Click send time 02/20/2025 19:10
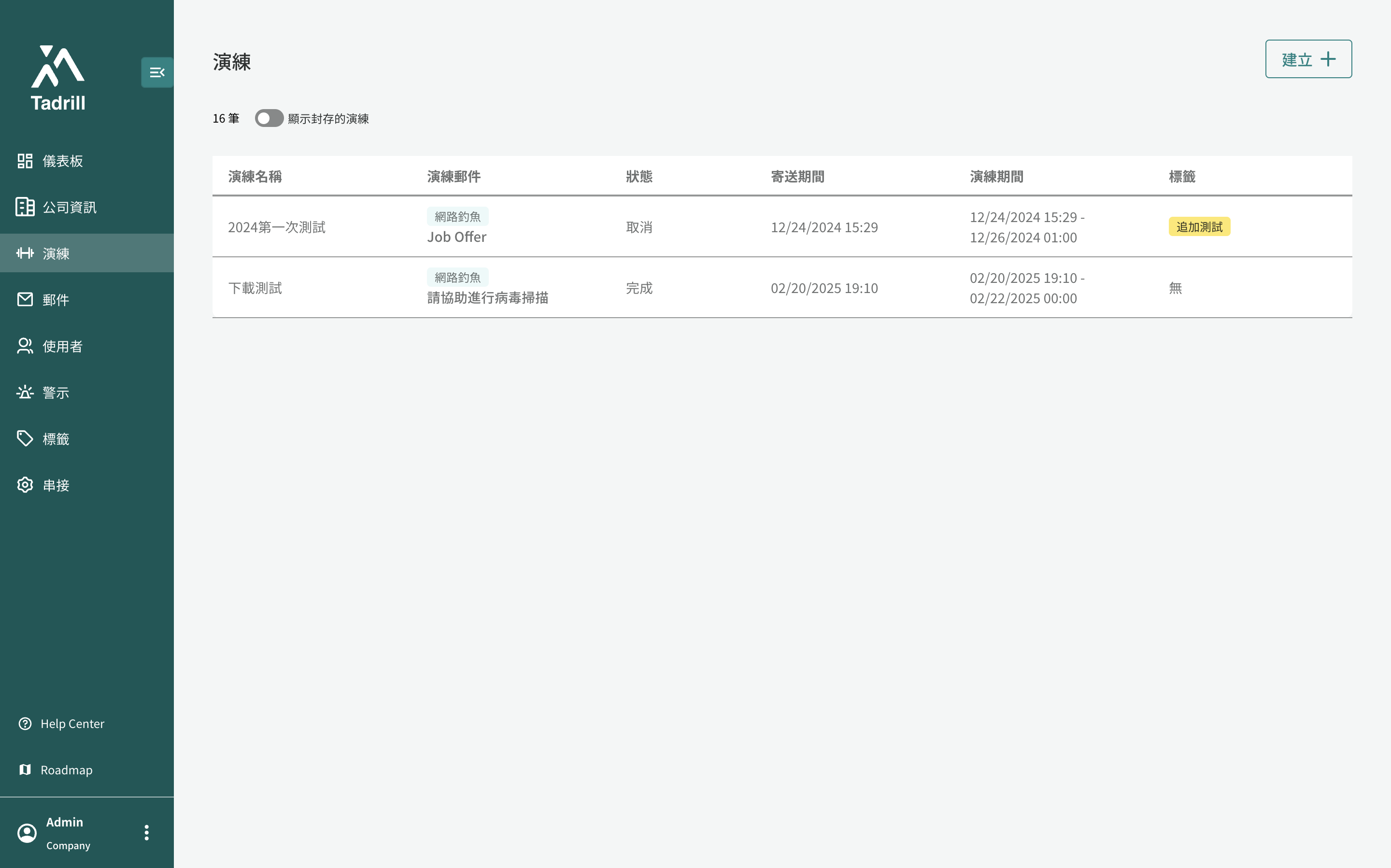Screen dimensions: 1391x868 click(x=824, y=288)
